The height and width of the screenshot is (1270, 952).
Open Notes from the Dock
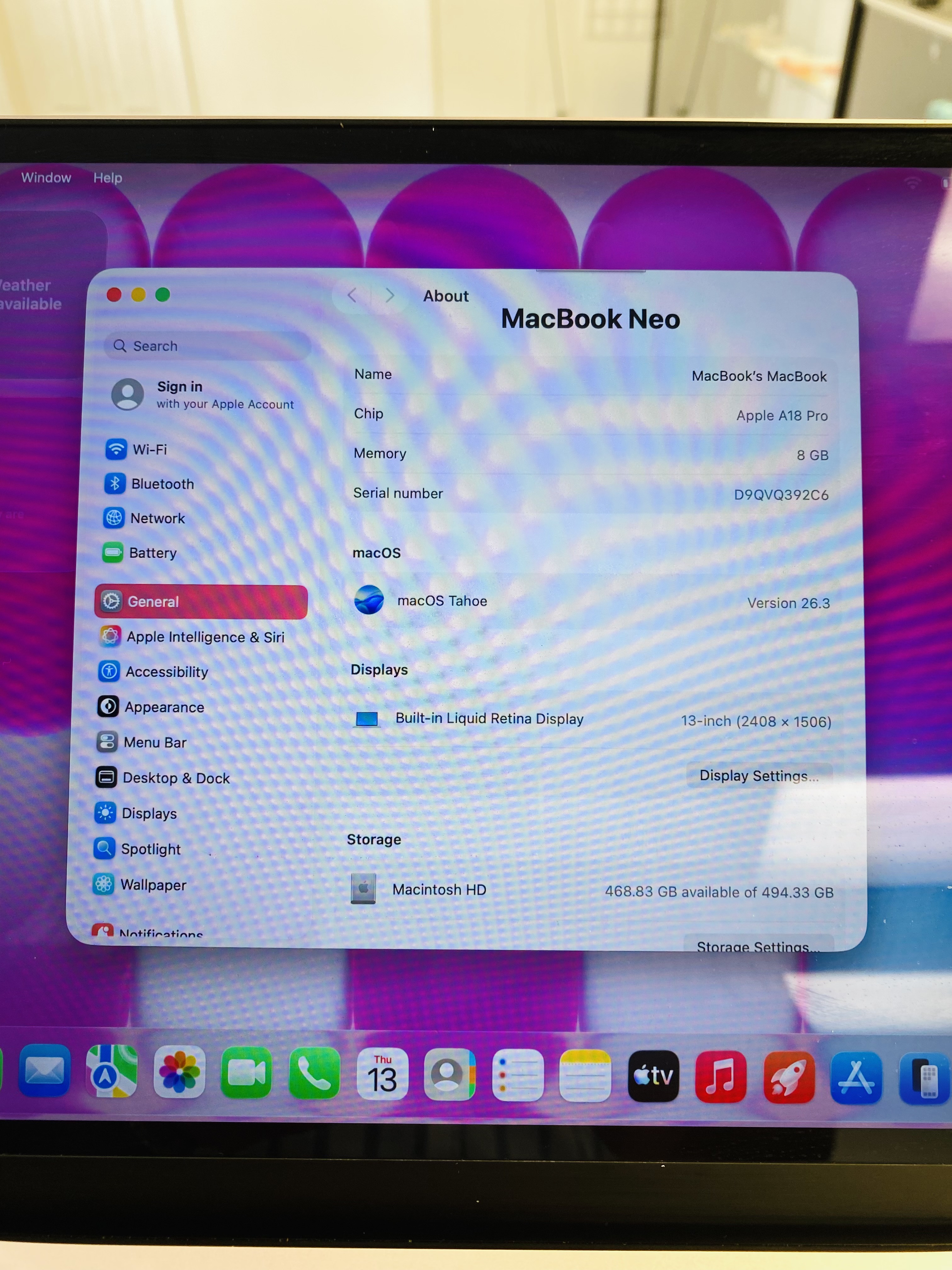(x=585, y=1076)
